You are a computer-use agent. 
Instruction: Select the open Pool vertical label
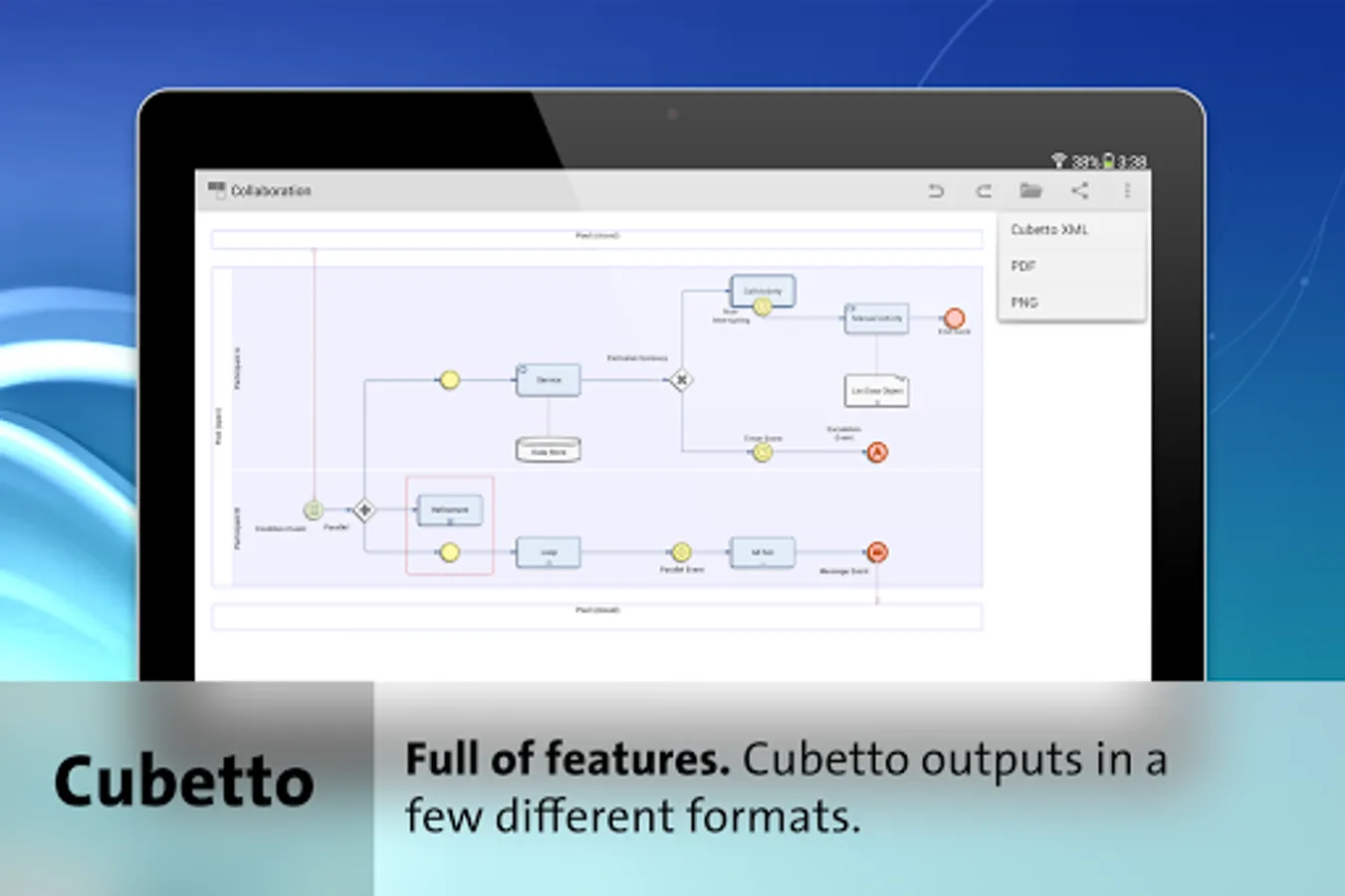[220, 425]
